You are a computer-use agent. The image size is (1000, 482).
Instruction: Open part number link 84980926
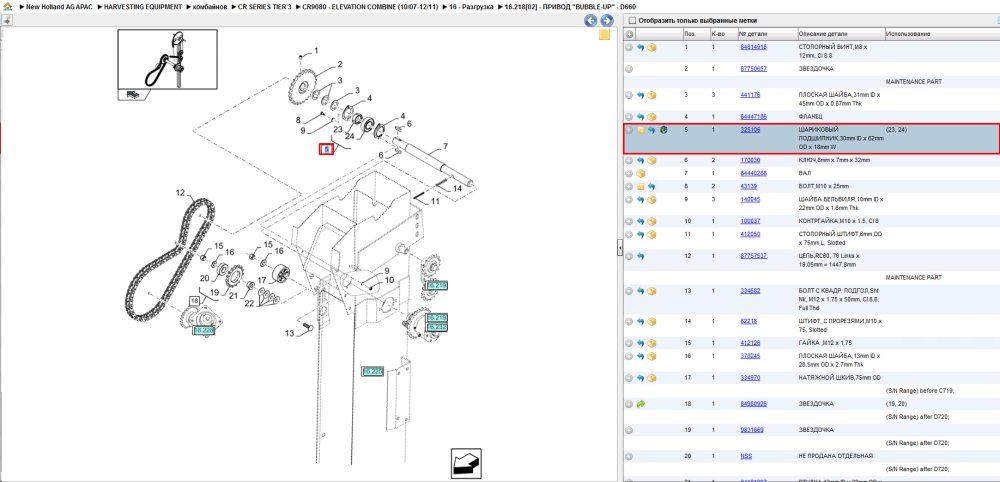point(753,404)
